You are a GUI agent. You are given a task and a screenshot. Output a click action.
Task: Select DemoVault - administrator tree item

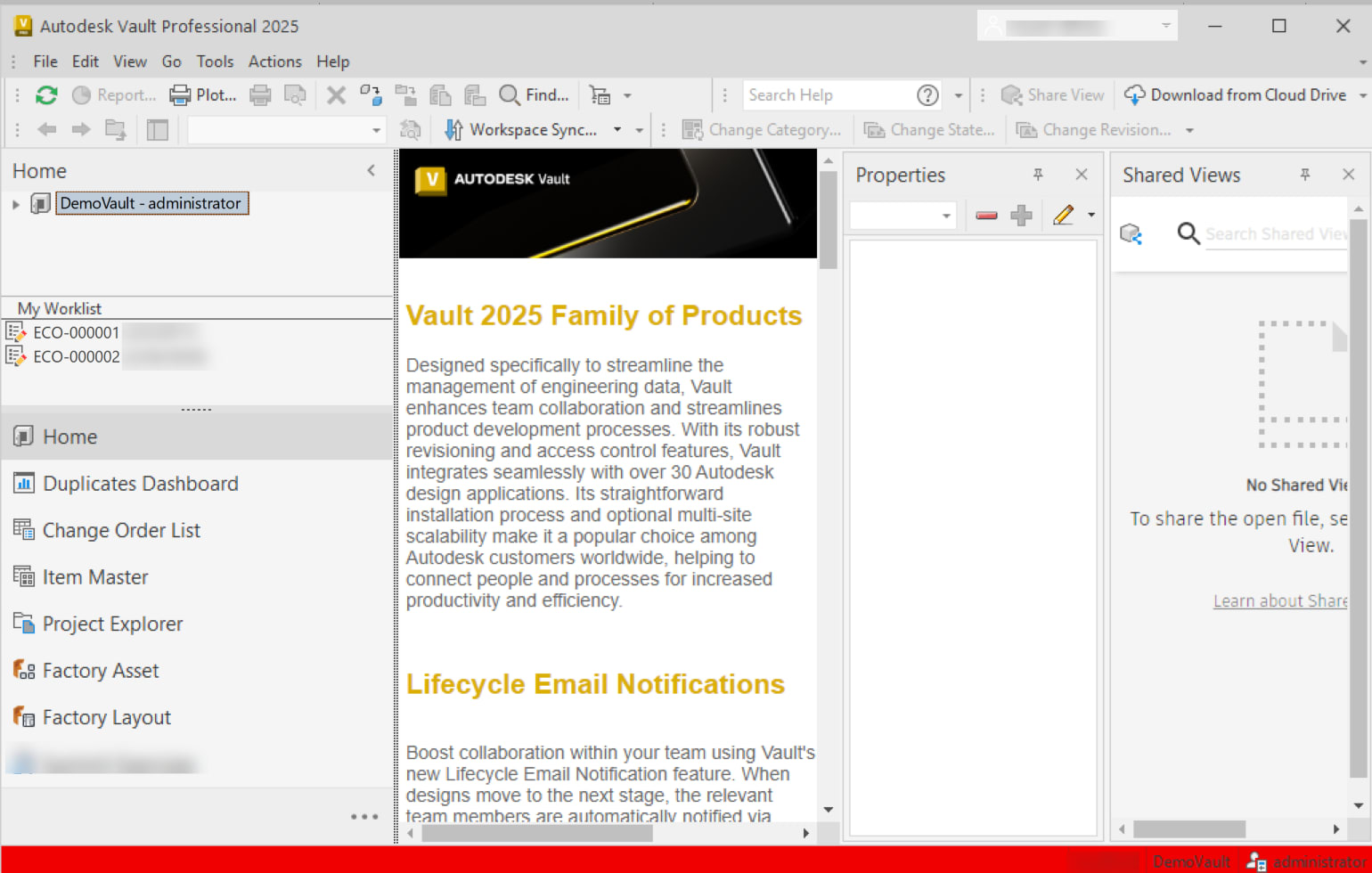click(151, 203)
